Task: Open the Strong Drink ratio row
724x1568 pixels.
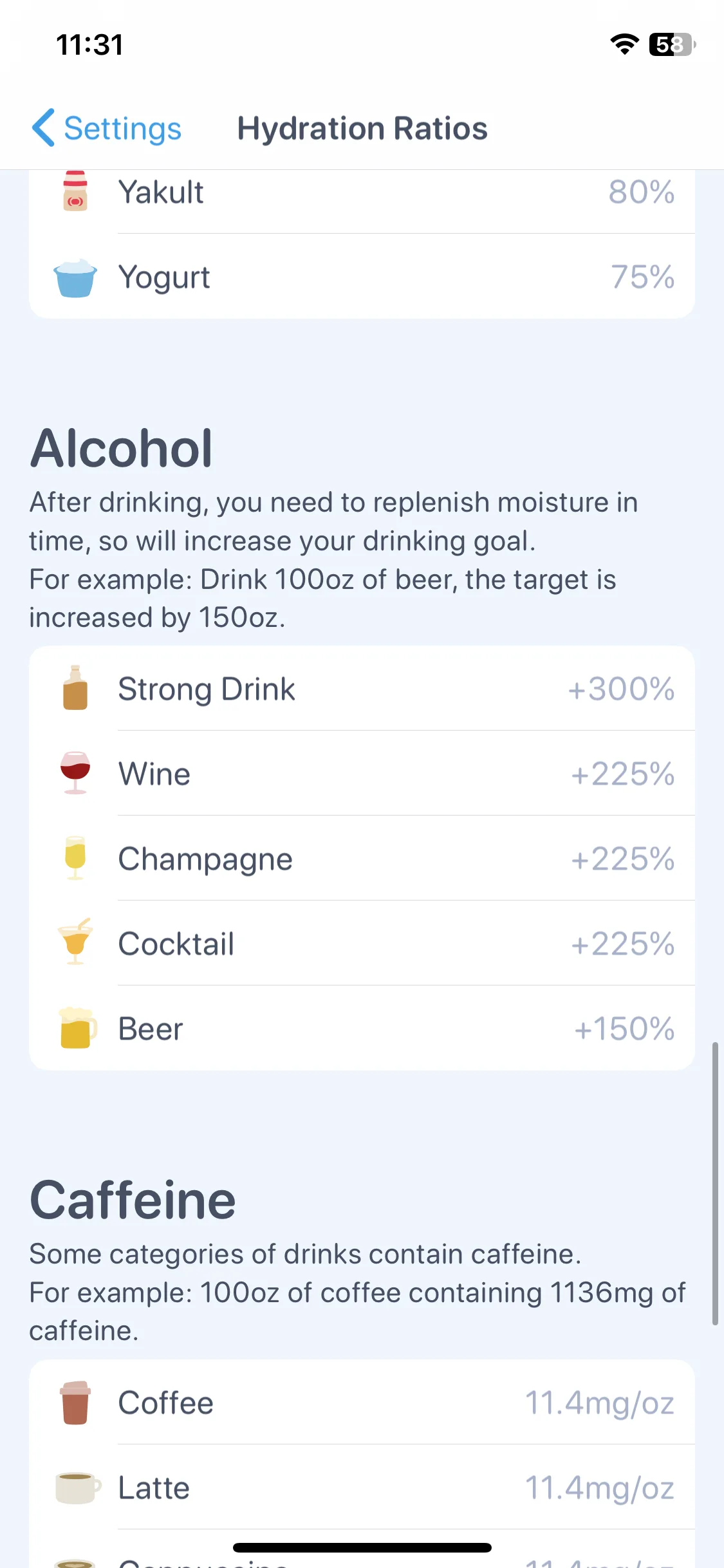Action: 362,688
